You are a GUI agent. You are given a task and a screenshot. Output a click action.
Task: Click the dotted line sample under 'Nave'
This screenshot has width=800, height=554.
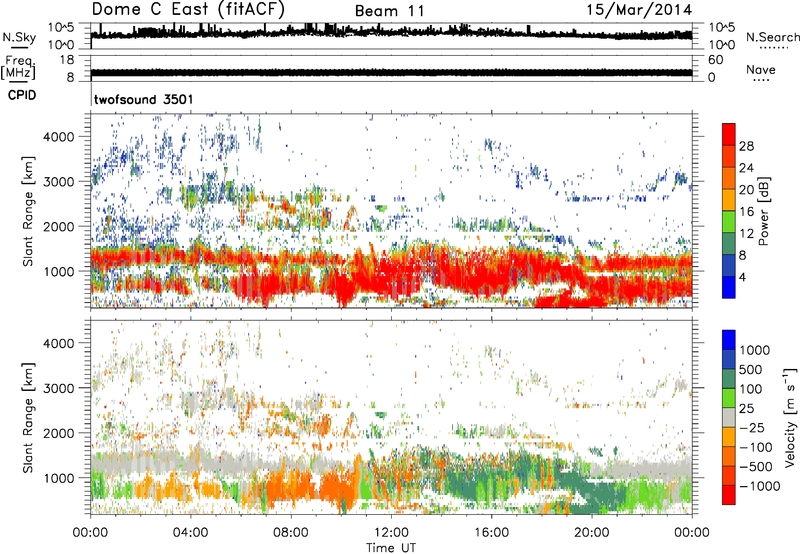tap(761, 80)
